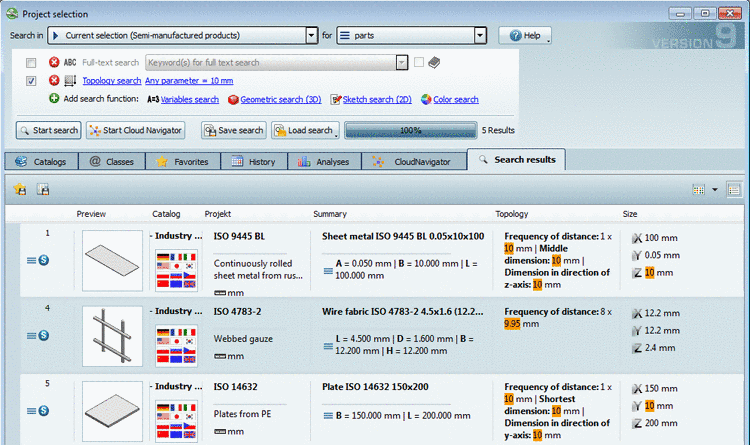Open the column layout dropdown arrow
Viewport: 750px width, 445px height.
[x=715, y=190]
